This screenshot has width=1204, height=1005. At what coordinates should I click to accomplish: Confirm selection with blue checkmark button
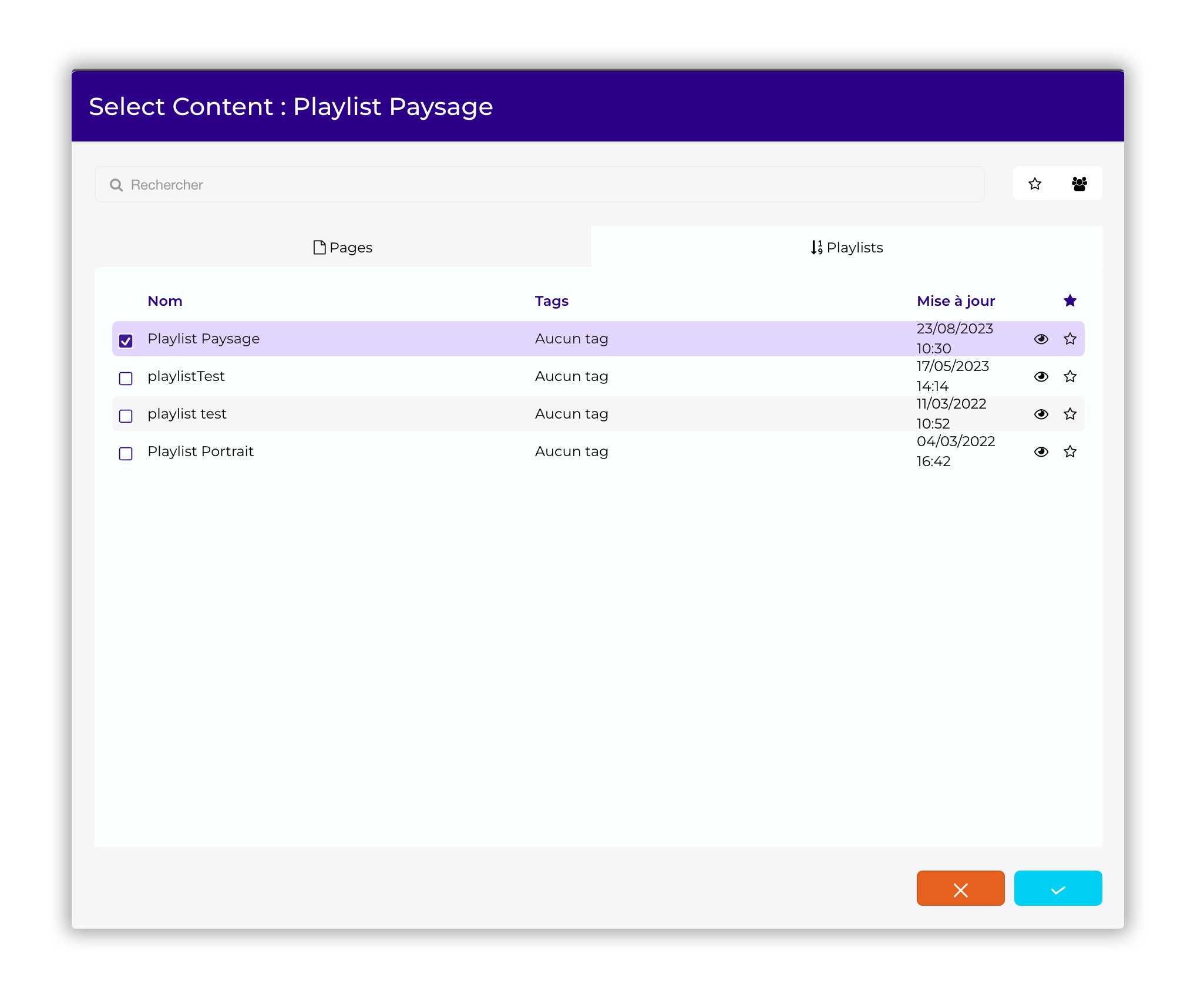pyautogui.click(x=1058, y=889)
